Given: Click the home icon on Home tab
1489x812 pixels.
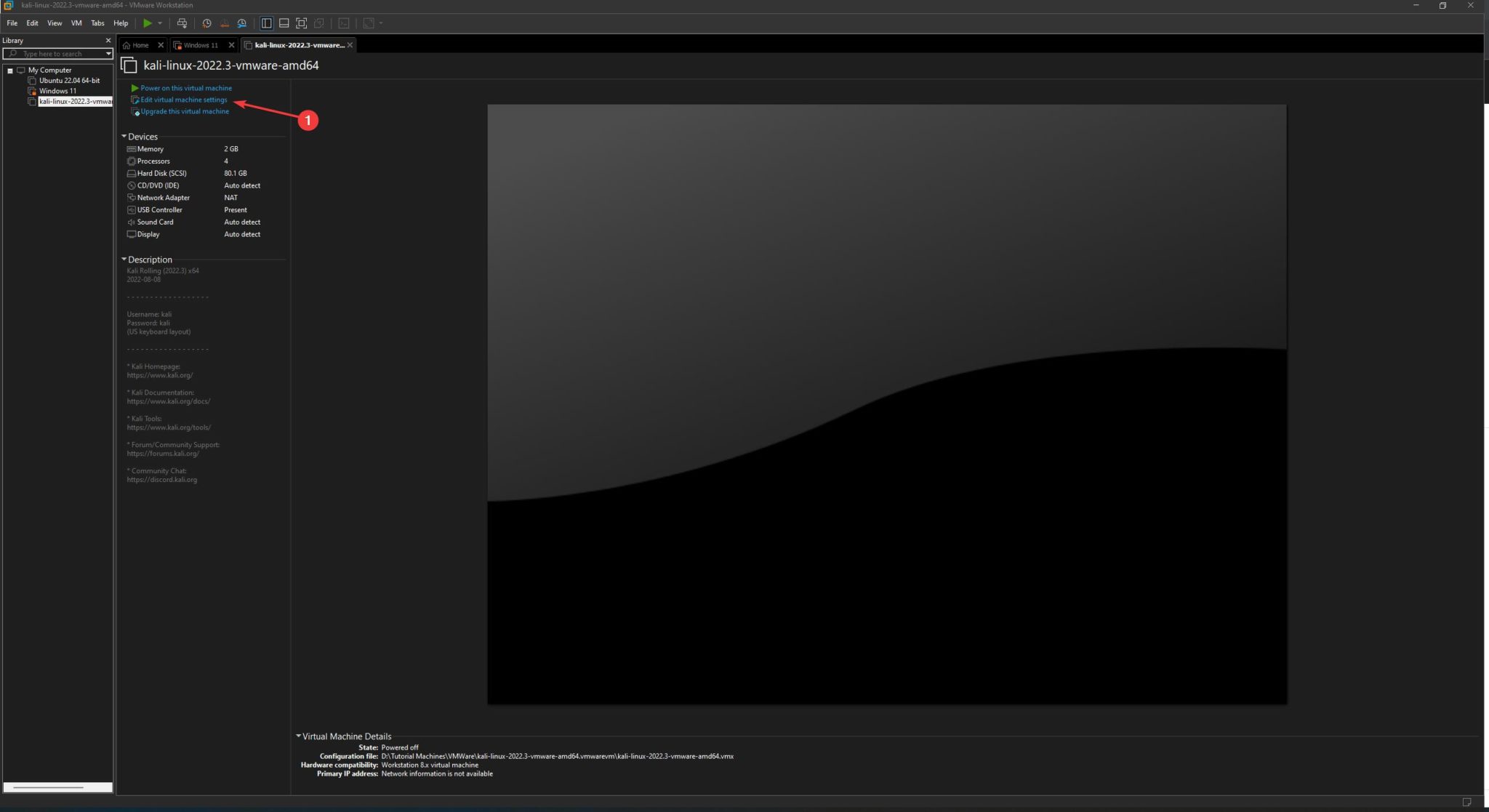Looking at the screenshot, I should [127, 45].
